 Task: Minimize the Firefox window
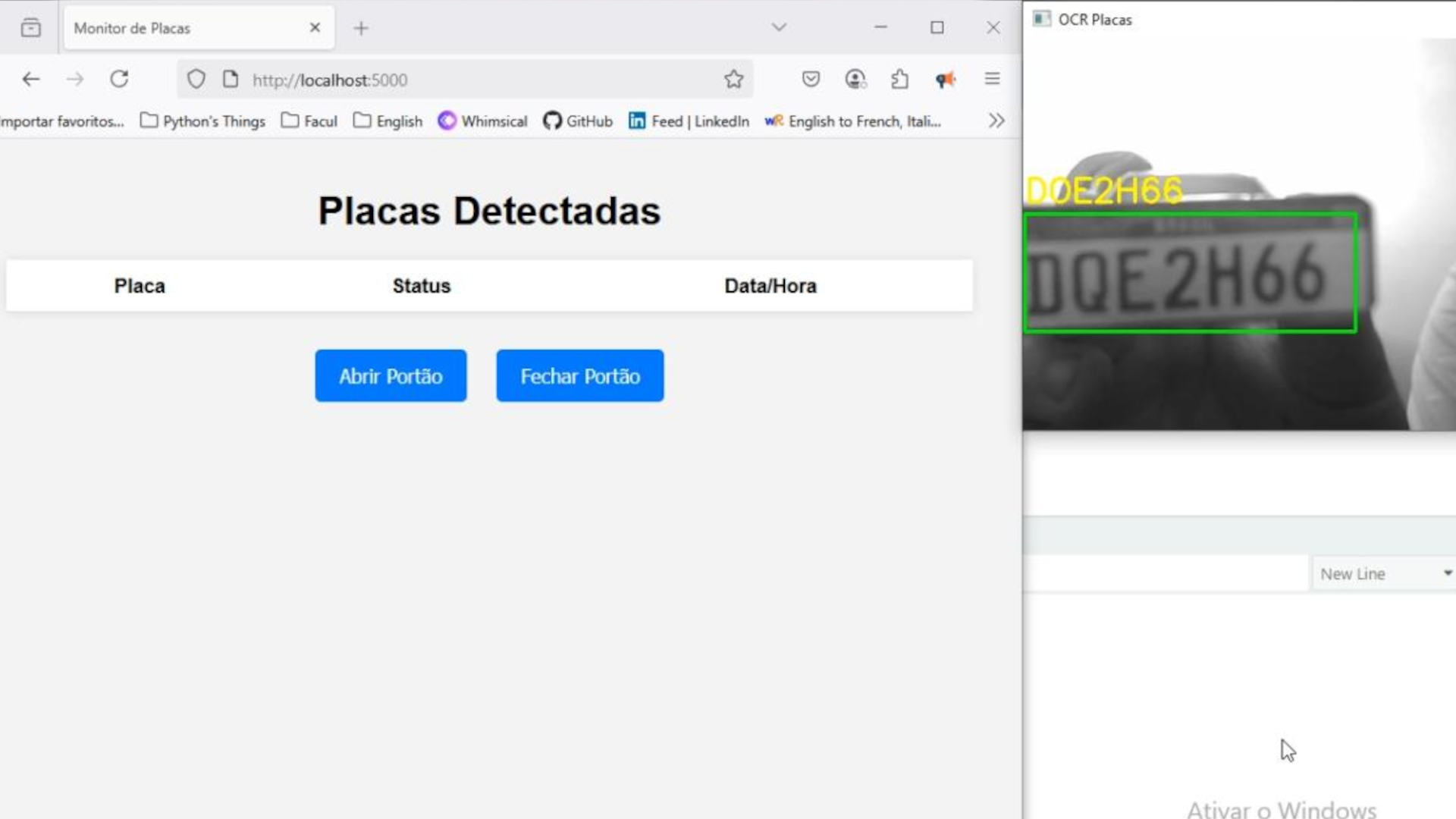click(880, 27)
